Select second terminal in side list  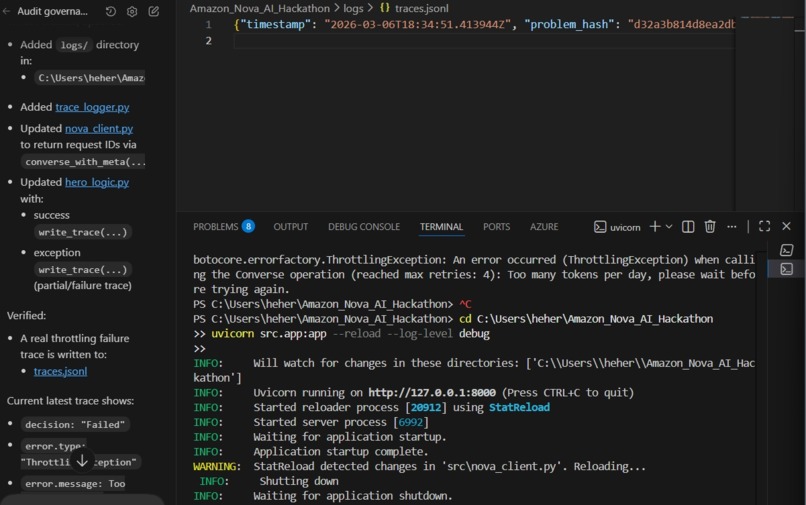coord(786,269)
